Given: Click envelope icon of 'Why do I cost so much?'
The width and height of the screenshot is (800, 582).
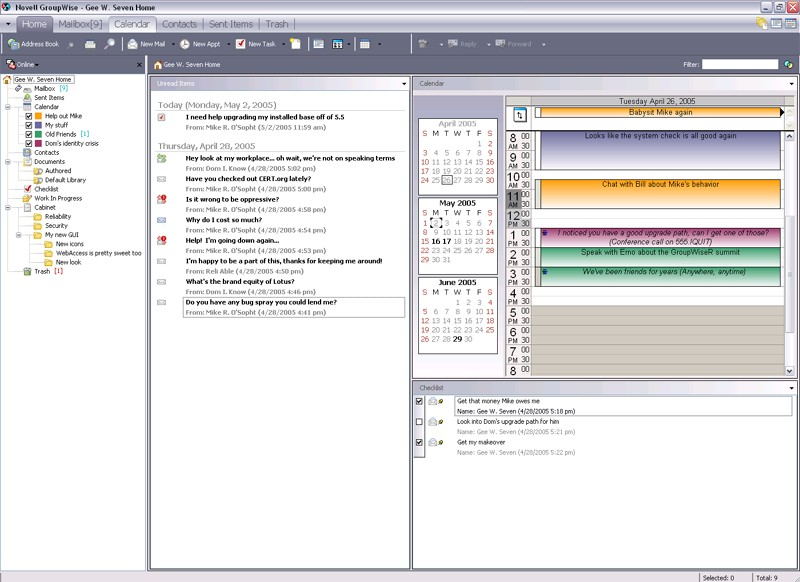Looking at the screenshot, I should coord(162,220).
